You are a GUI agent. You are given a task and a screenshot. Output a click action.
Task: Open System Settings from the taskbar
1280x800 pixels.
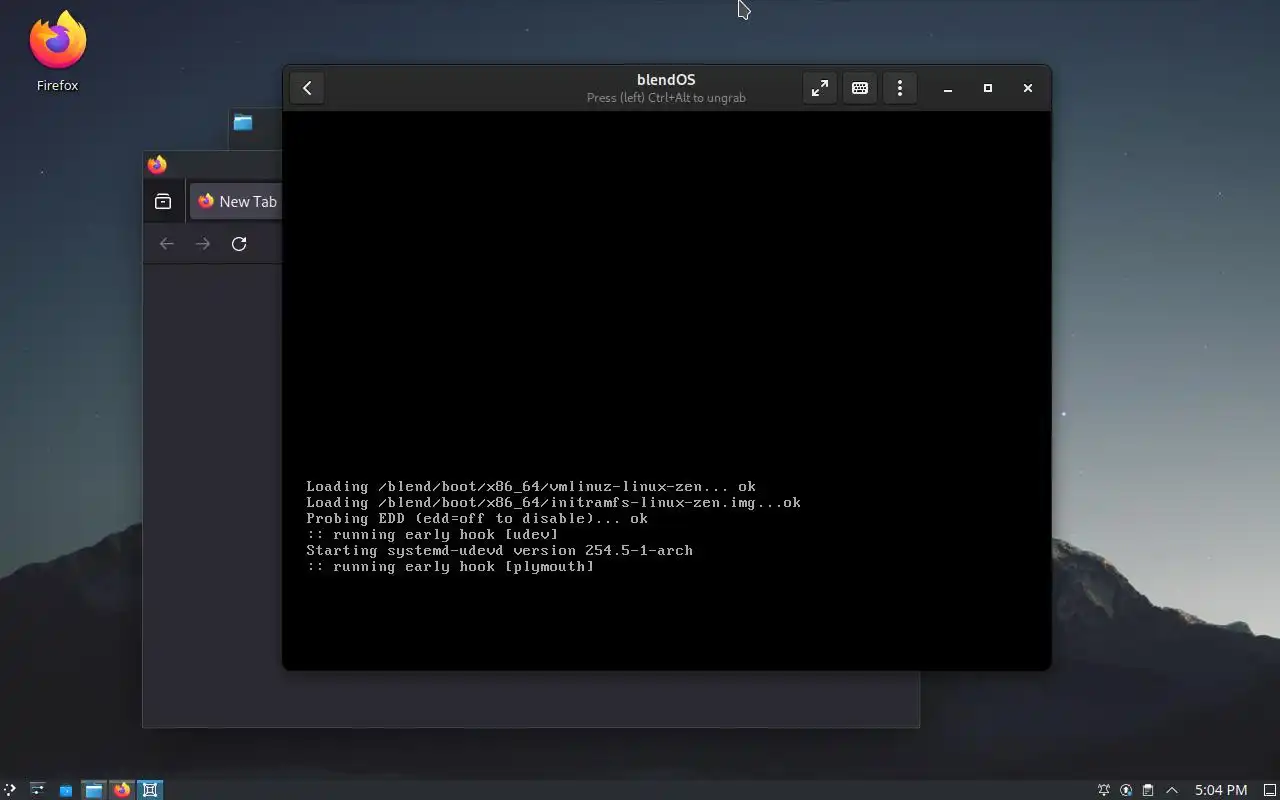point(37,790)
